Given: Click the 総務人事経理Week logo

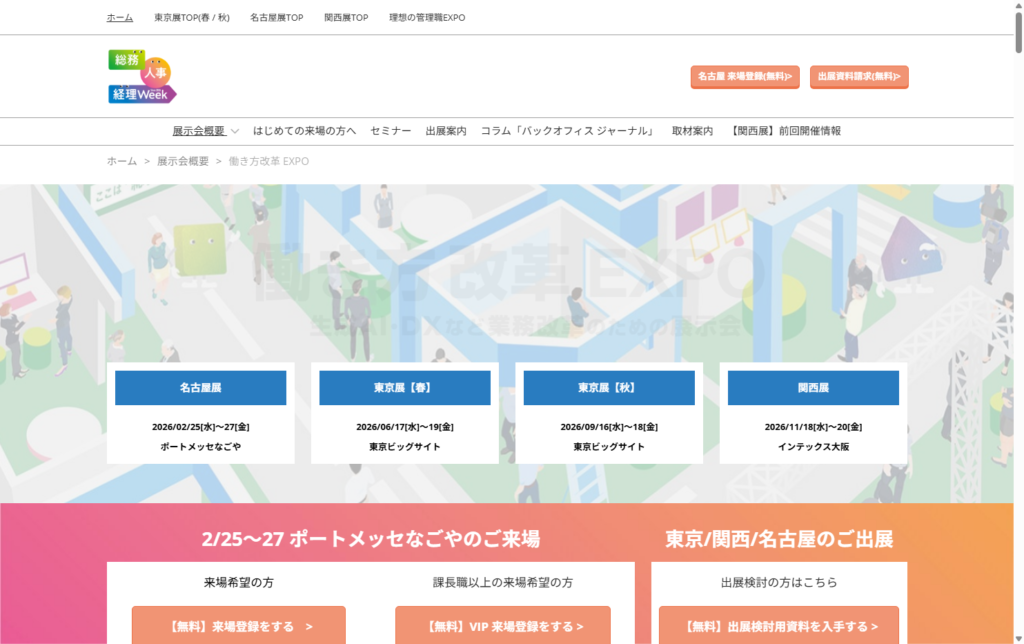Looking at the screenshot, I should click(x=142, y=77).
